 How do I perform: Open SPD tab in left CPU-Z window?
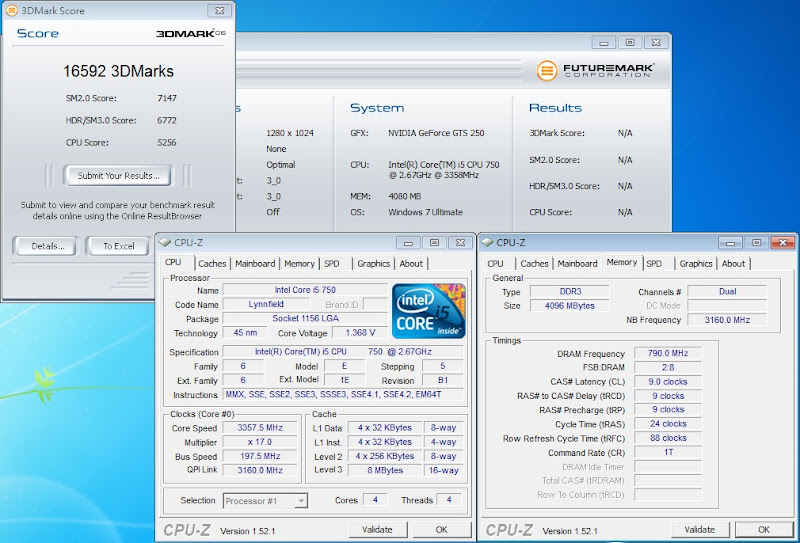tap(332, 264)
